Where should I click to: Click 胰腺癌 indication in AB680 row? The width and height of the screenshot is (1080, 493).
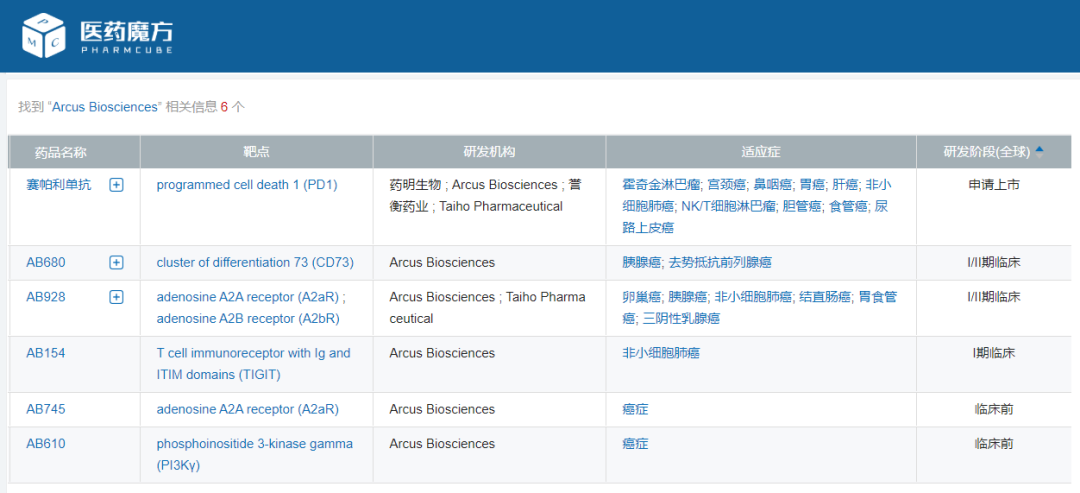642,262
